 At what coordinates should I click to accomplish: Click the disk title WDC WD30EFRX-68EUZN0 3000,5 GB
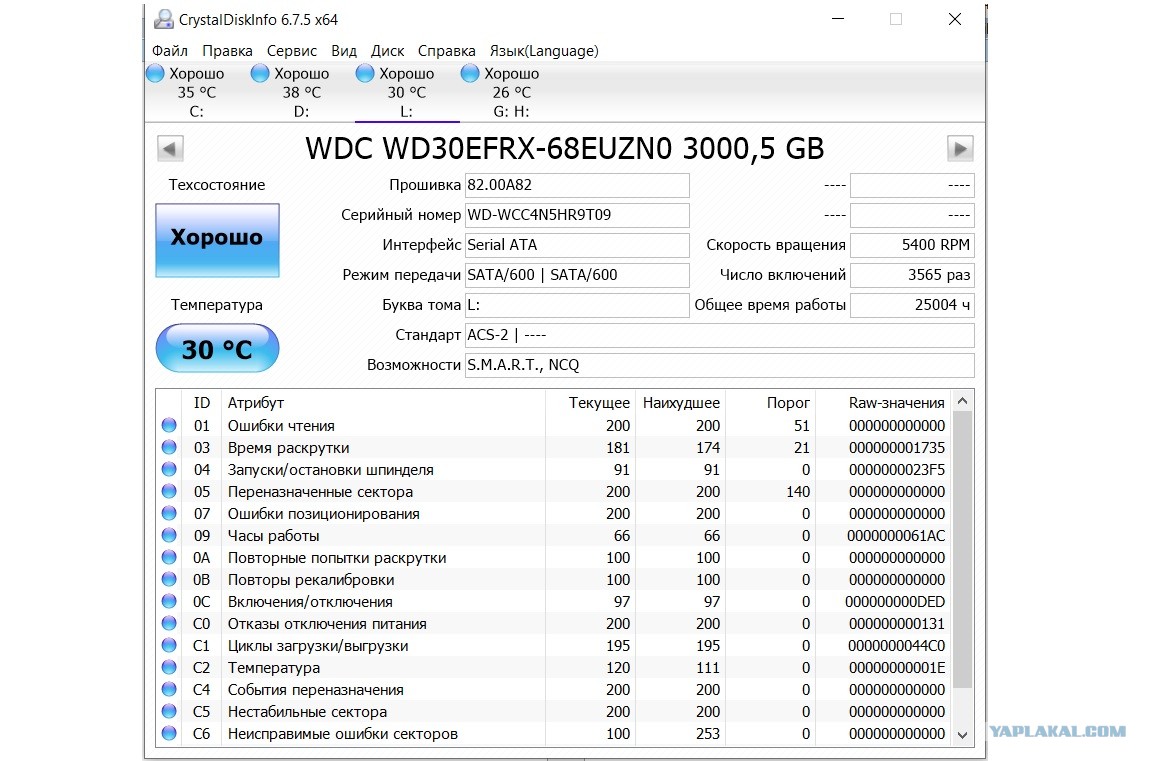pyautogui.click(x=565, y=148)
